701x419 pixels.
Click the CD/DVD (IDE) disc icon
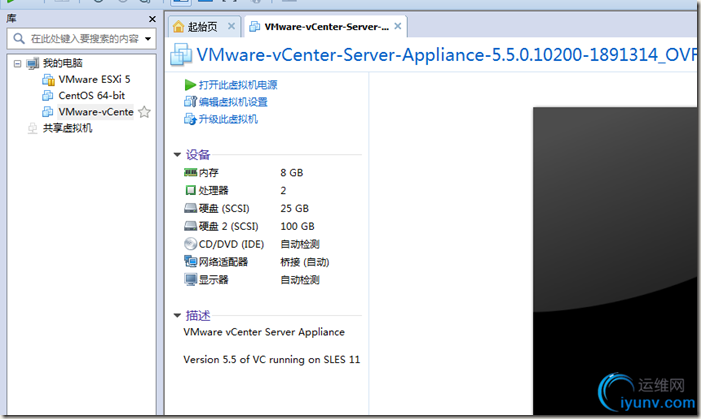tap(190, 244)
